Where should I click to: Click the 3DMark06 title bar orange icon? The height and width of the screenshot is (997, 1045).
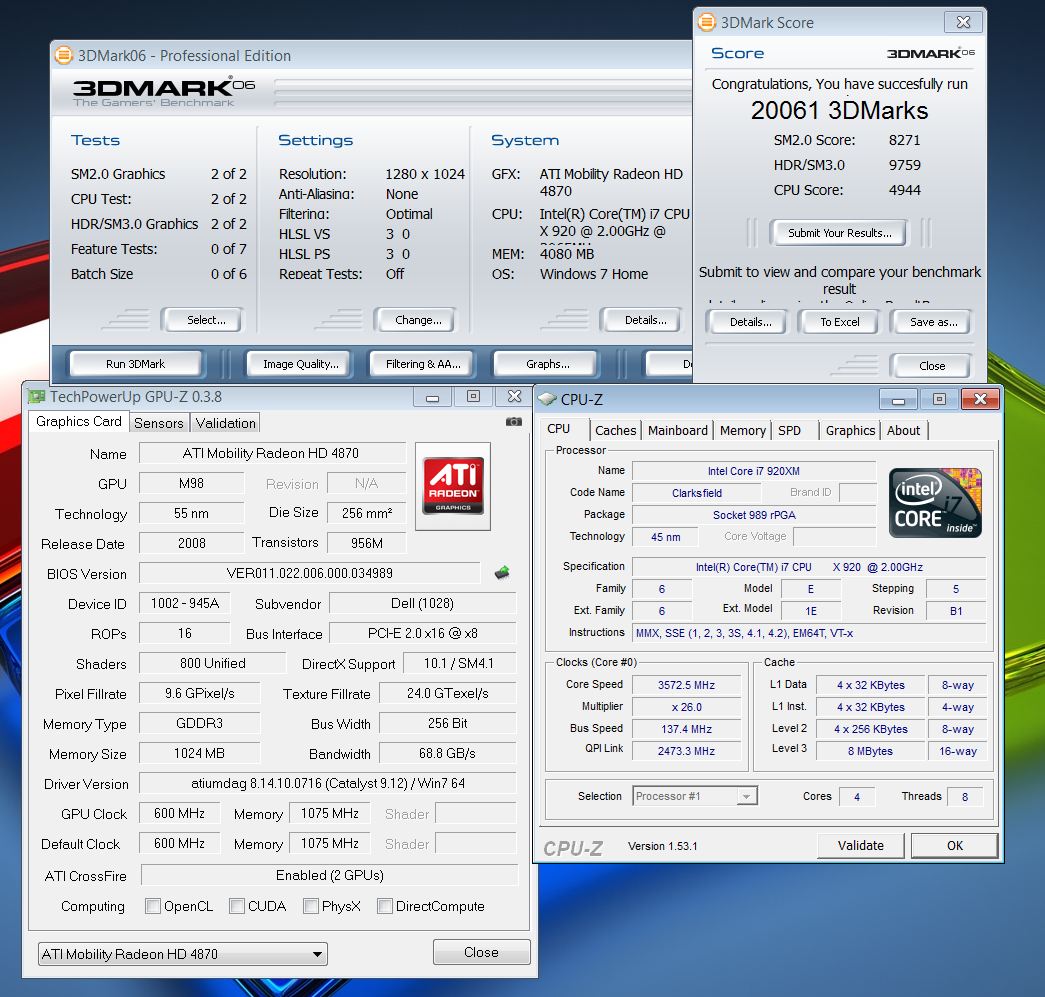pyautogui.click(x=63, y=55)
